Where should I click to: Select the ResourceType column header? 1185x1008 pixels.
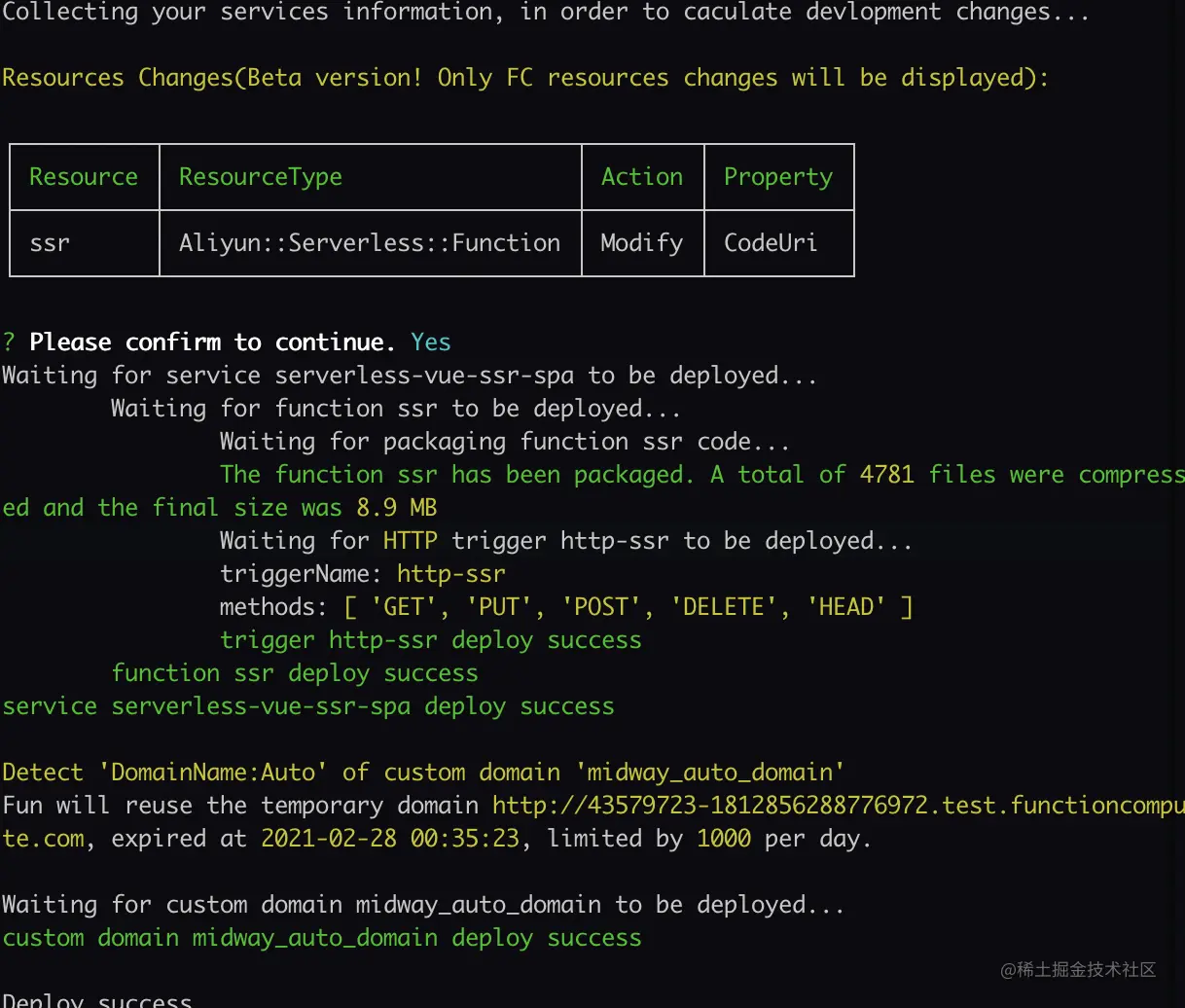tap(261, 177)
